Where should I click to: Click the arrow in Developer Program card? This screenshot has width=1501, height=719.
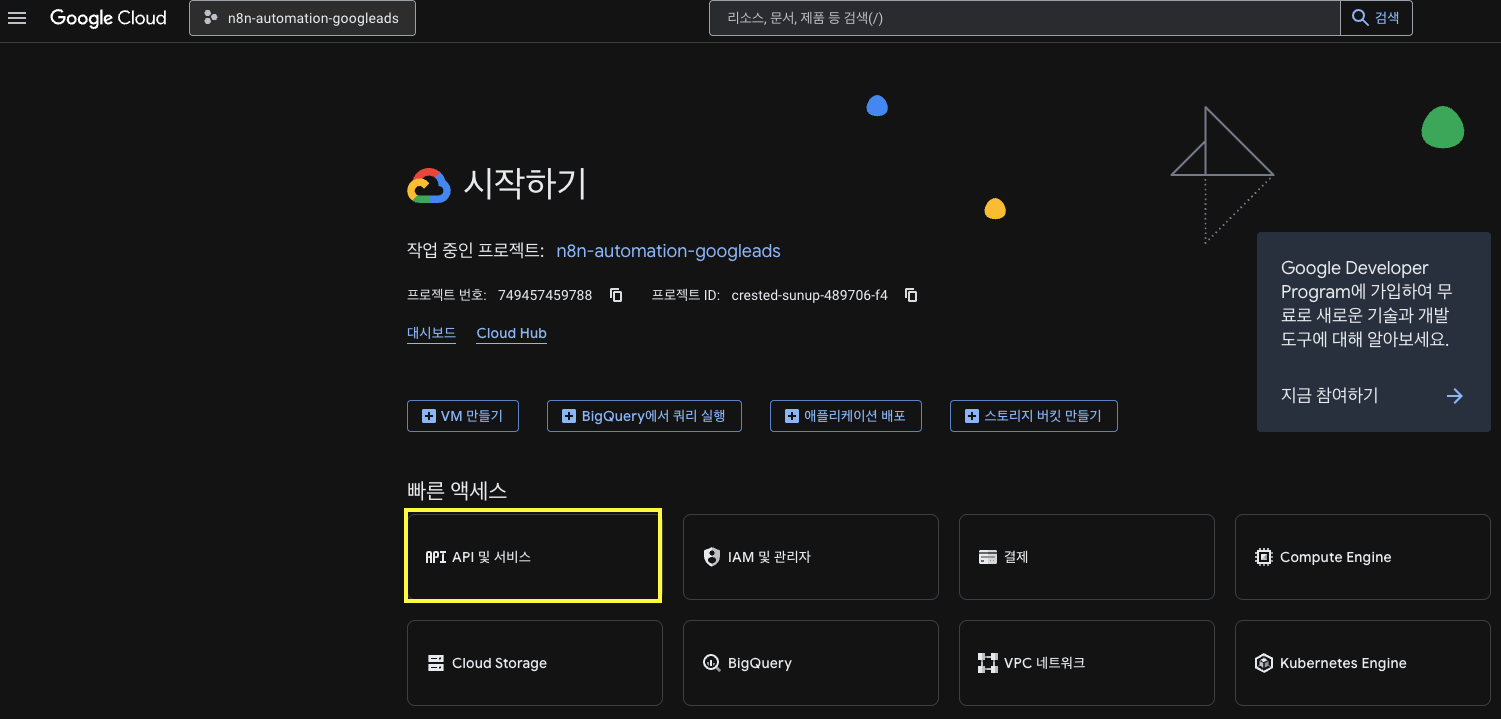[1455, 396]
